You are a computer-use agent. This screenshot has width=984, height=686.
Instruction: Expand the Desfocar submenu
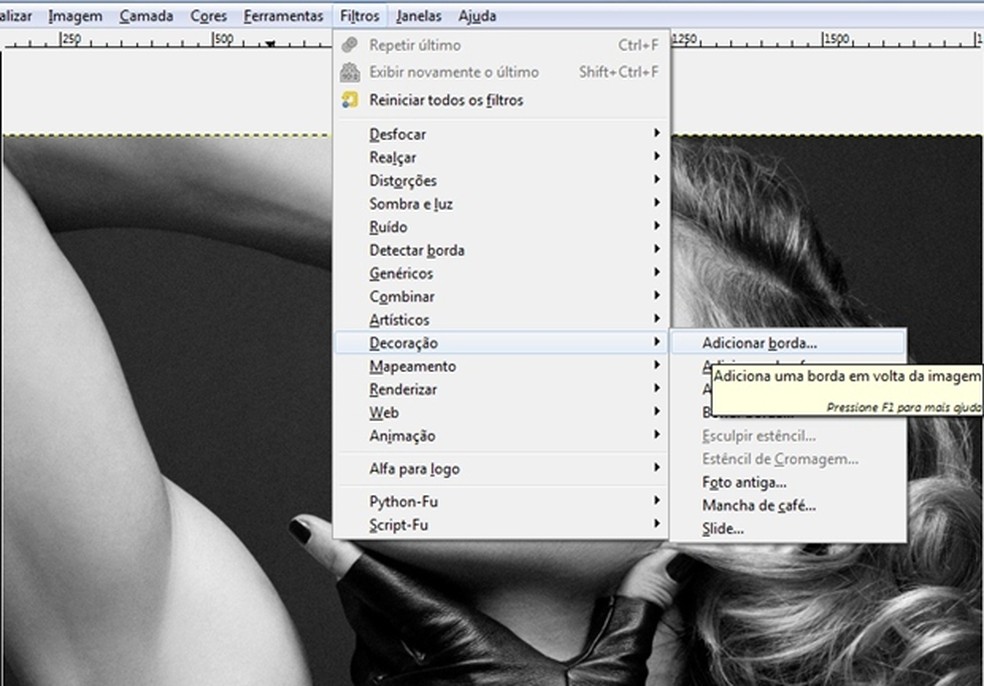[397, 133]
